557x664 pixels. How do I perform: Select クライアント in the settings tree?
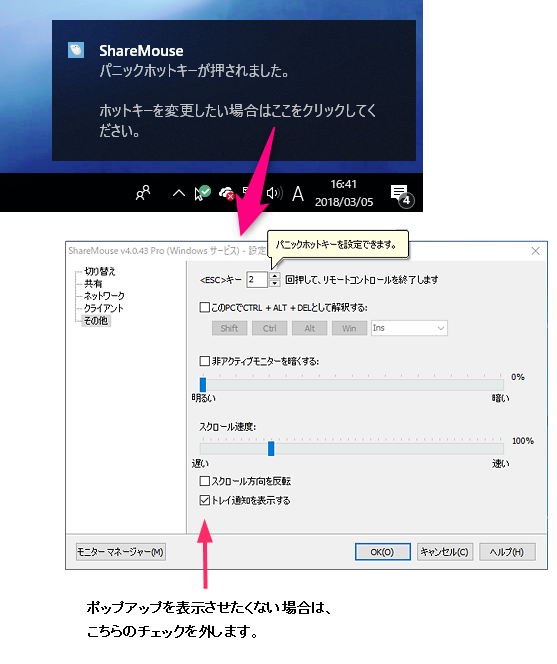tap(104, 308)
